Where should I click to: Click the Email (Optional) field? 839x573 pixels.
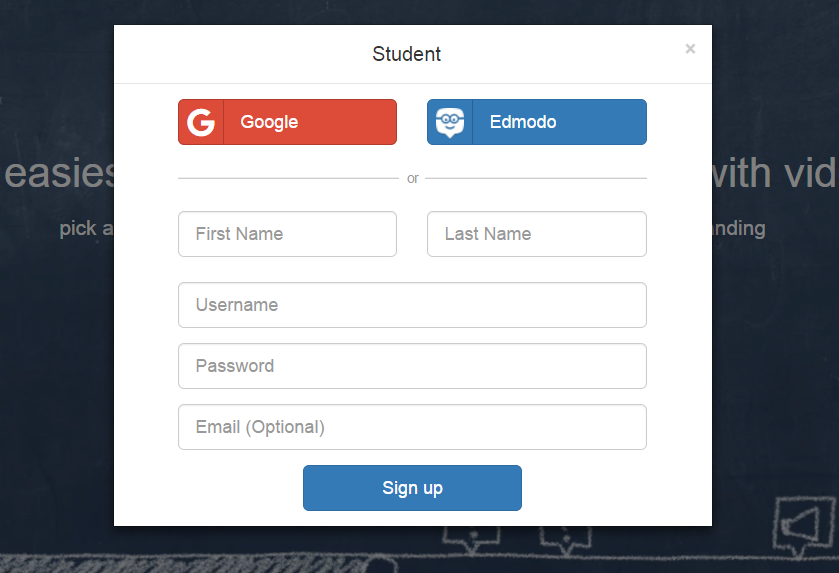coord(412,427)
